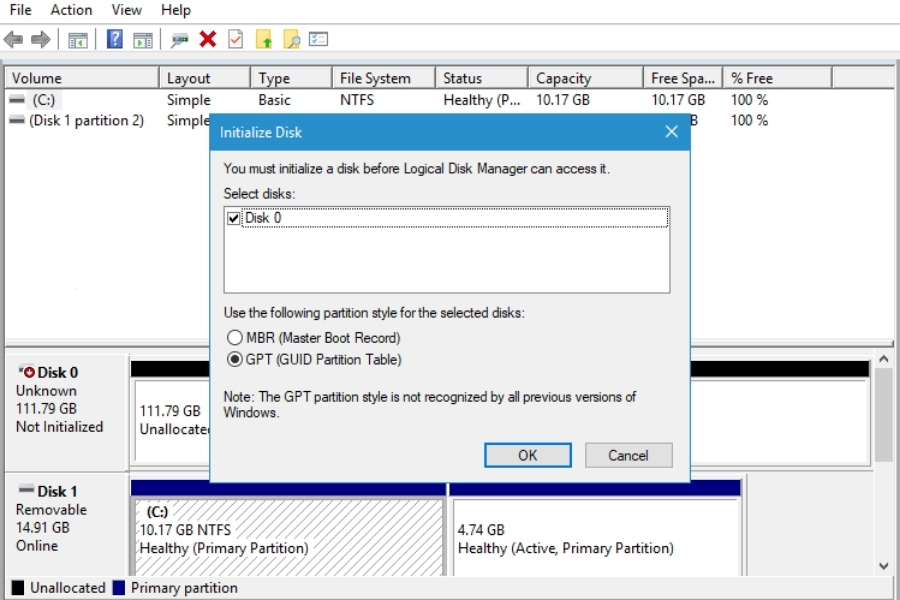
Task: Click the Show/Hide Console Tree icon
Action: point(77,40)
